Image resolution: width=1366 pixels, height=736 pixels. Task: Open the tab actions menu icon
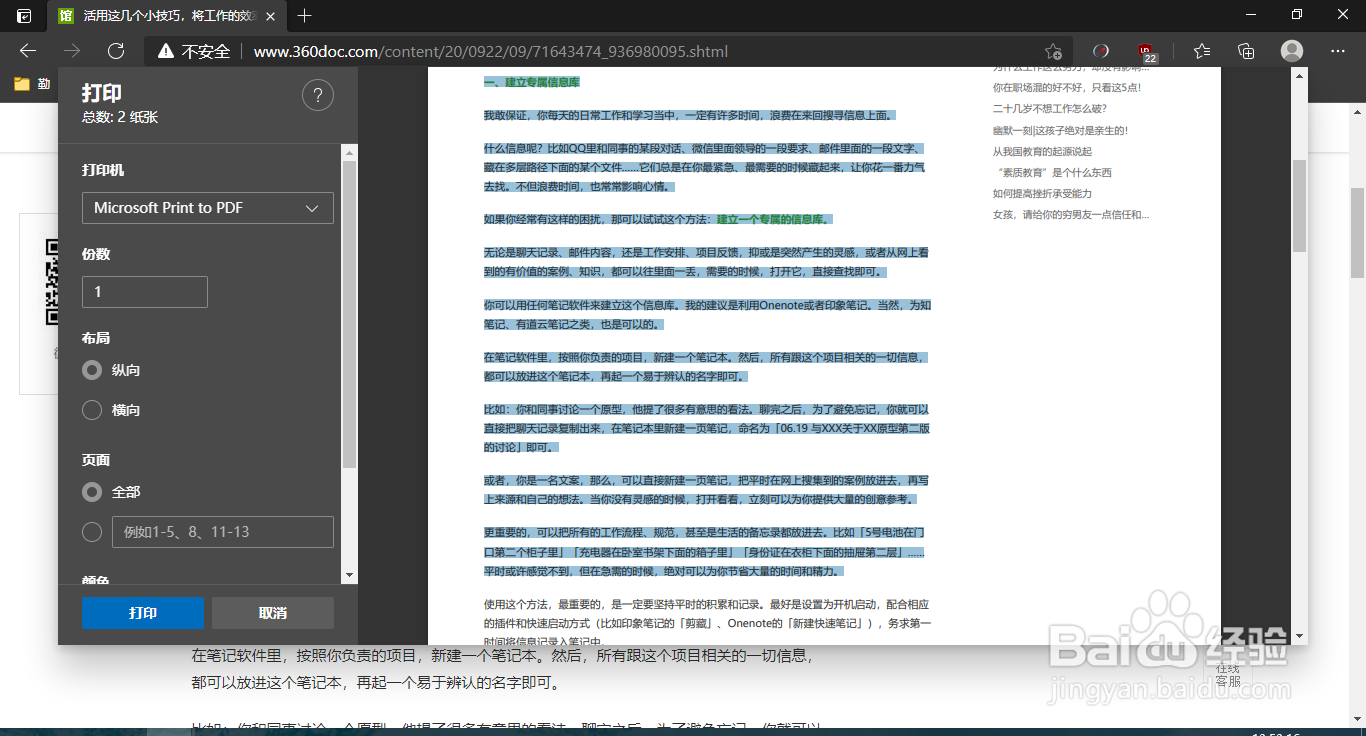(24, 16)
